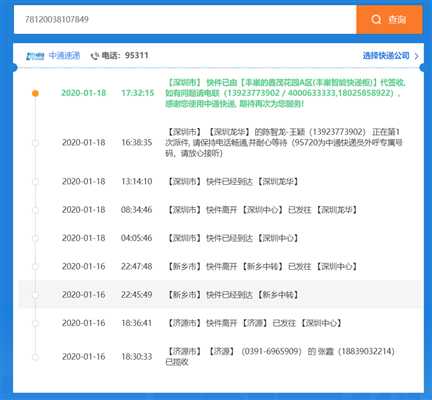Click the timeline dot for 04:05:46
432x400 pixels.
(35, 238)
